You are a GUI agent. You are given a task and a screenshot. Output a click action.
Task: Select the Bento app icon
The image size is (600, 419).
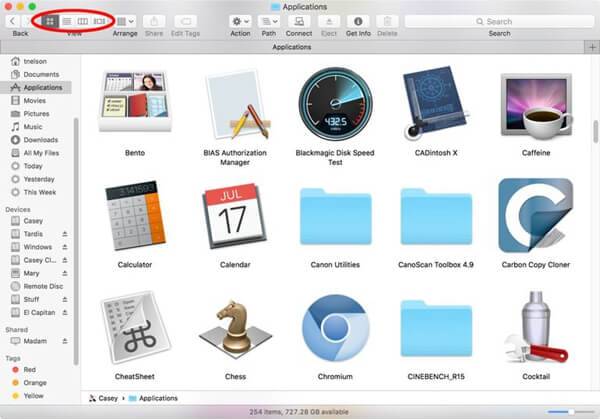coord(135,101)
